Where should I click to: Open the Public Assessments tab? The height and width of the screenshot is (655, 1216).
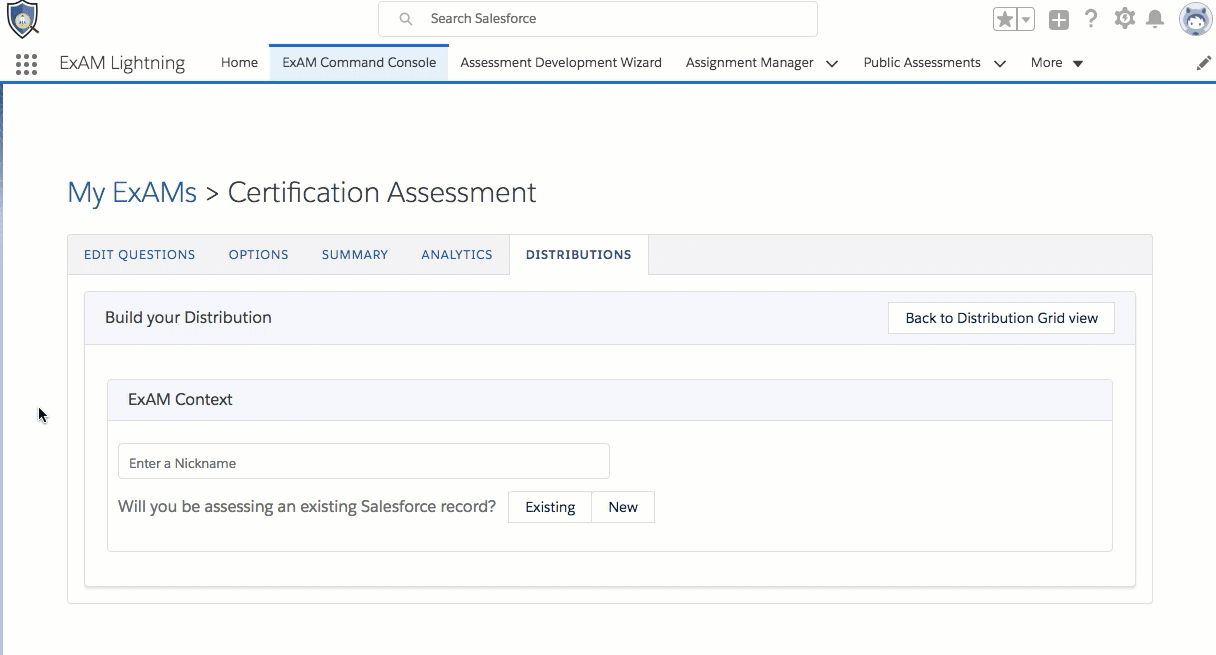click(922, 62)
